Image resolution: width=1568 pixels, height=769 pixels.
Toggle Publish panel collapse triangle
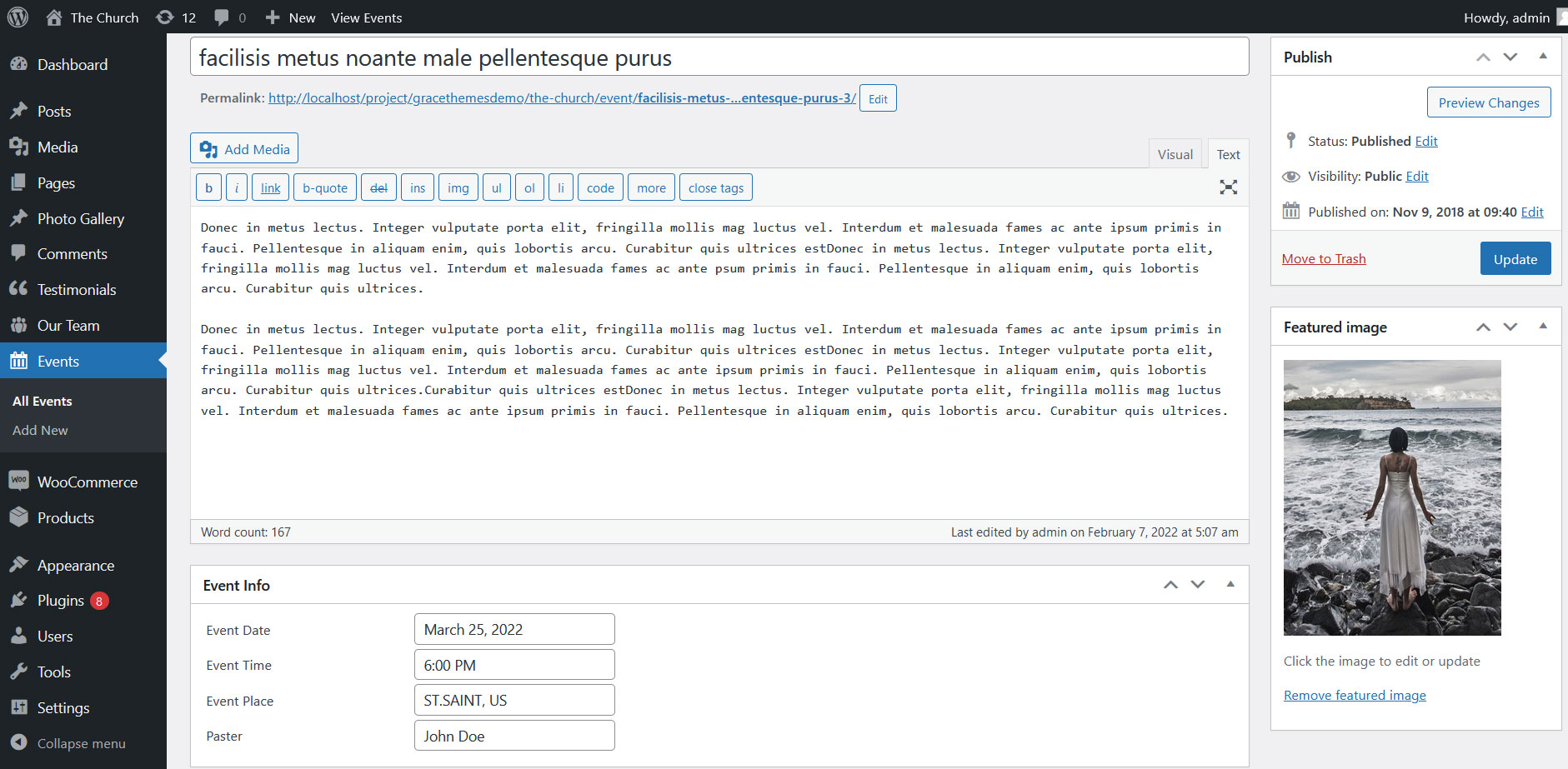tap(1543, 57)
